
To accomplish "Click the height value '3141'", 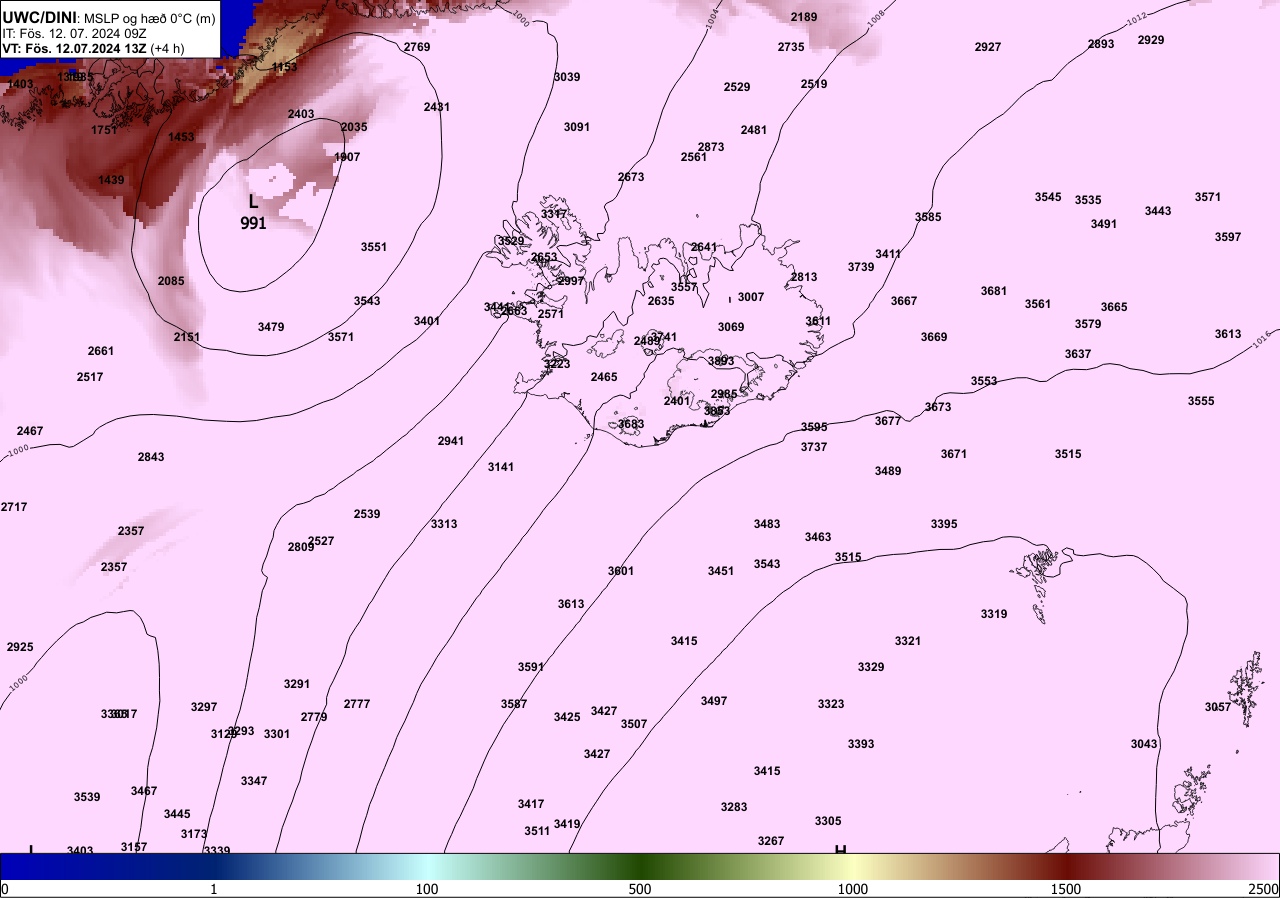I will [x=501, y=467].
